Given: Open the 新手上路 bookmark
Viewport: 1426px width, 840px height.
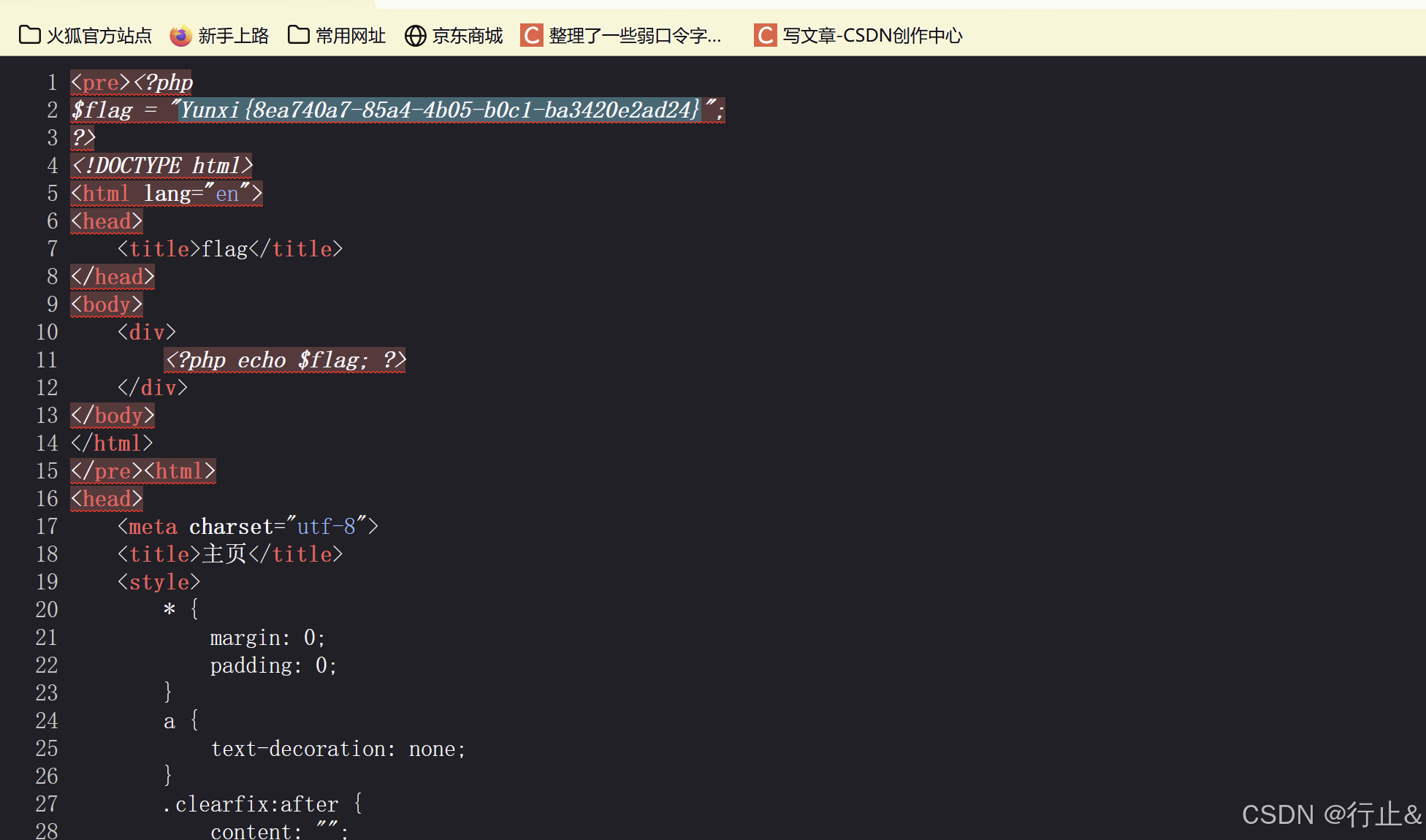Looking at the screenshot, I should coord(233,35).
